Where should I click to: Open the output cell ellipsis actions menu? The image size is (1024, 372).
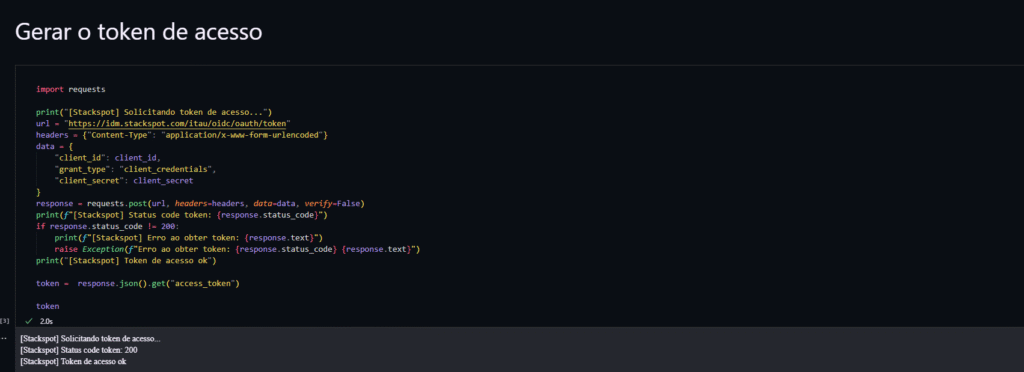click(x=5, y=338)
